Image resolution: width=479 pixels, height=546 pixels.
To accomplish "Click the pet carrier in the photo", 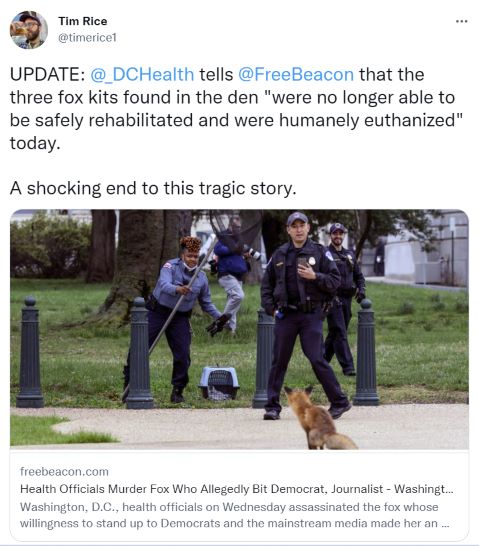I will tap(219, 383).
